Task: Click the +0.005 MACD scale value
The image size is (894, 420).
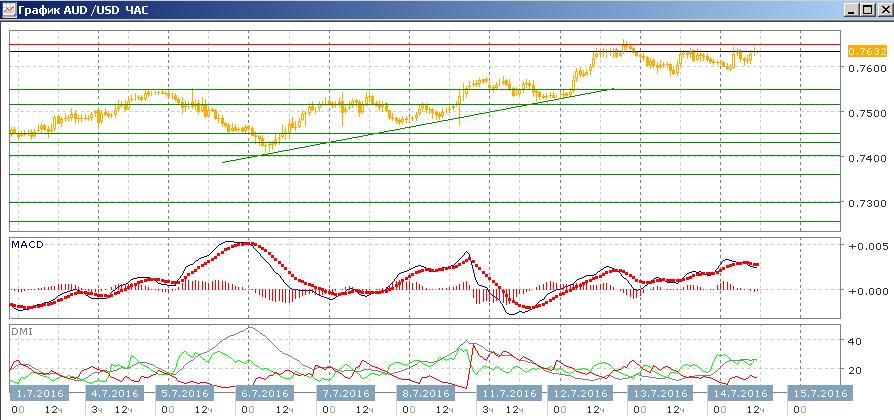Action: [867, 247]
